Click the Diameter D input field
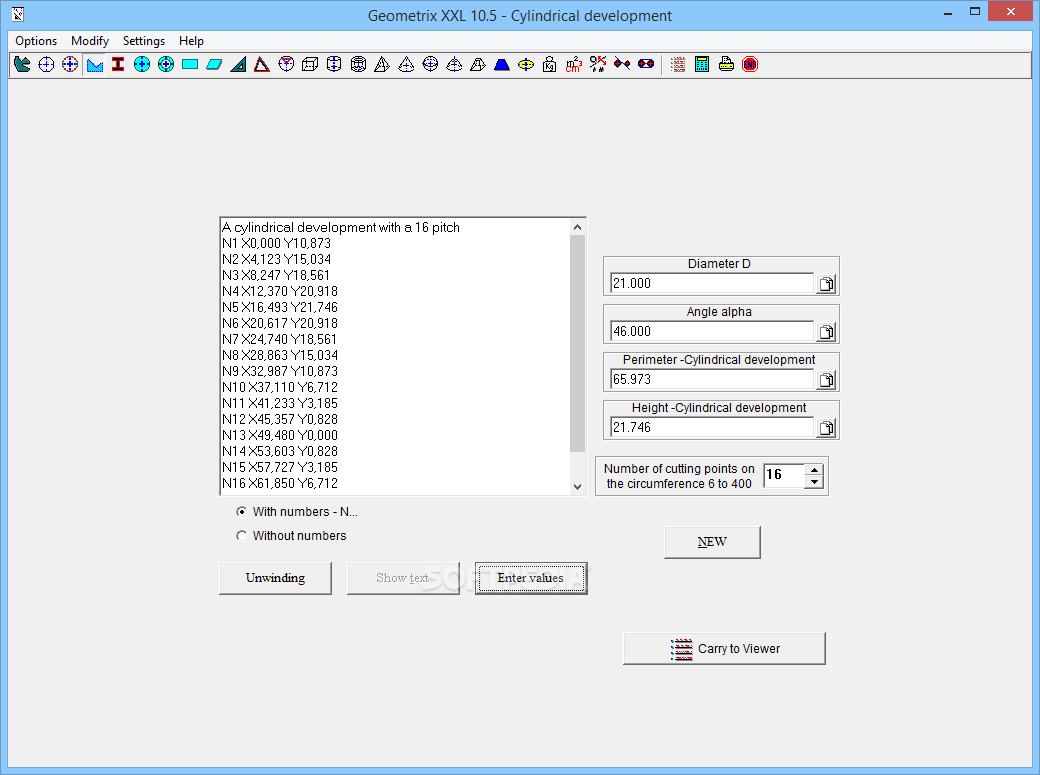This screenshot has height=775, width=1040. [x=712, y=283]
